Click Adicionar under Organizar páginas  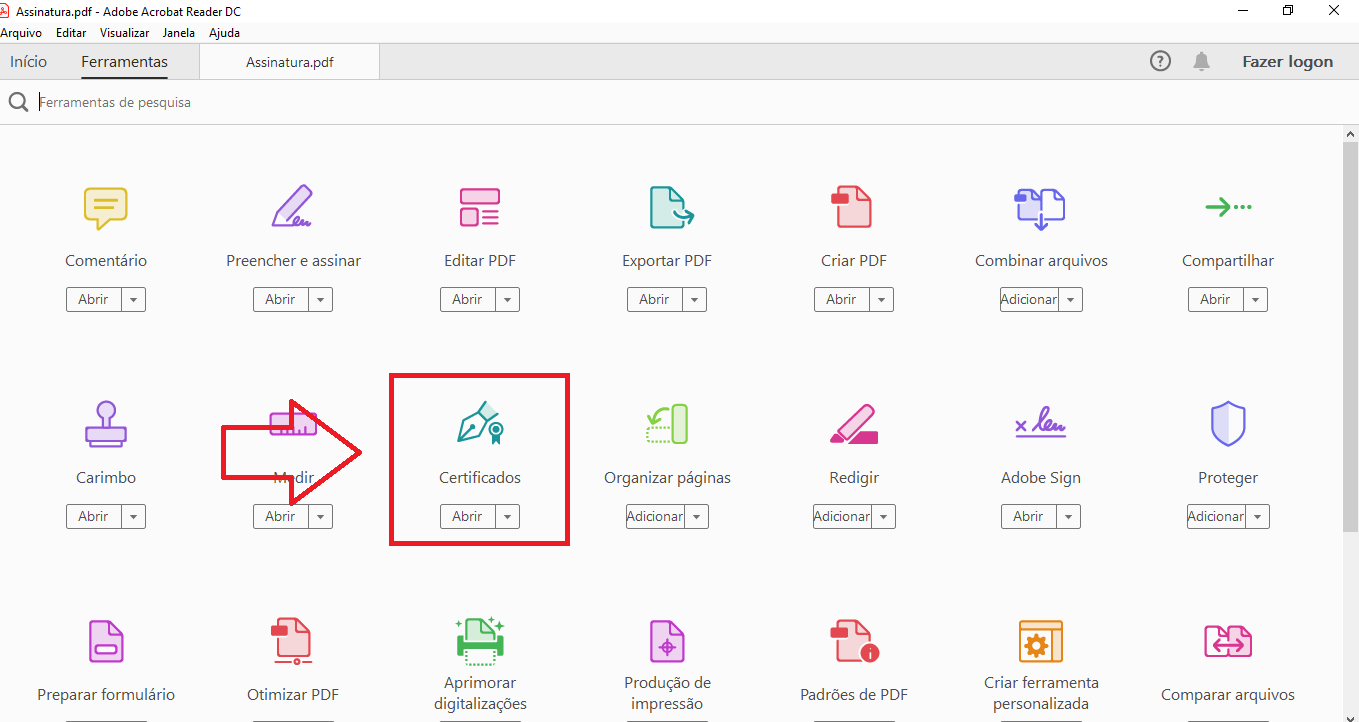click(655, 516)
